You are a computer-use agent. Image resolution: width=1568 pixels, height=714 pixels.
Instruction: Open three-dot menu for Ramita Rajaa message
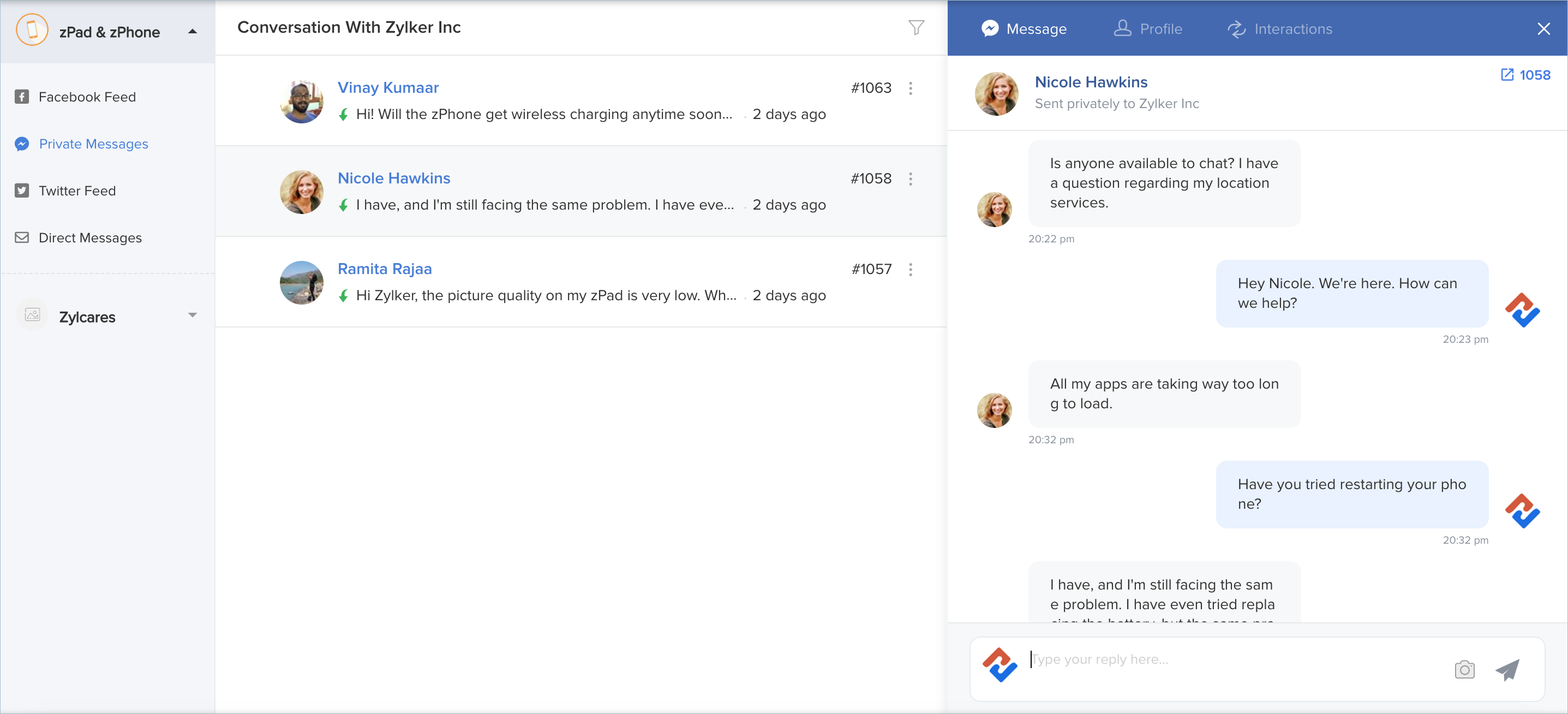911,270
